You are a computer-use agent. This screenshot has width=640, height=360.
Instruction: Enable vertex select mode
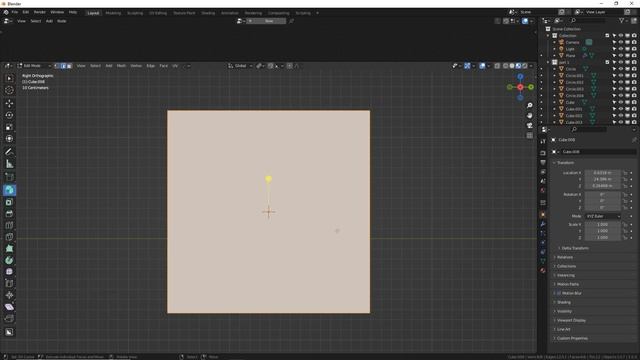[57, 66]
